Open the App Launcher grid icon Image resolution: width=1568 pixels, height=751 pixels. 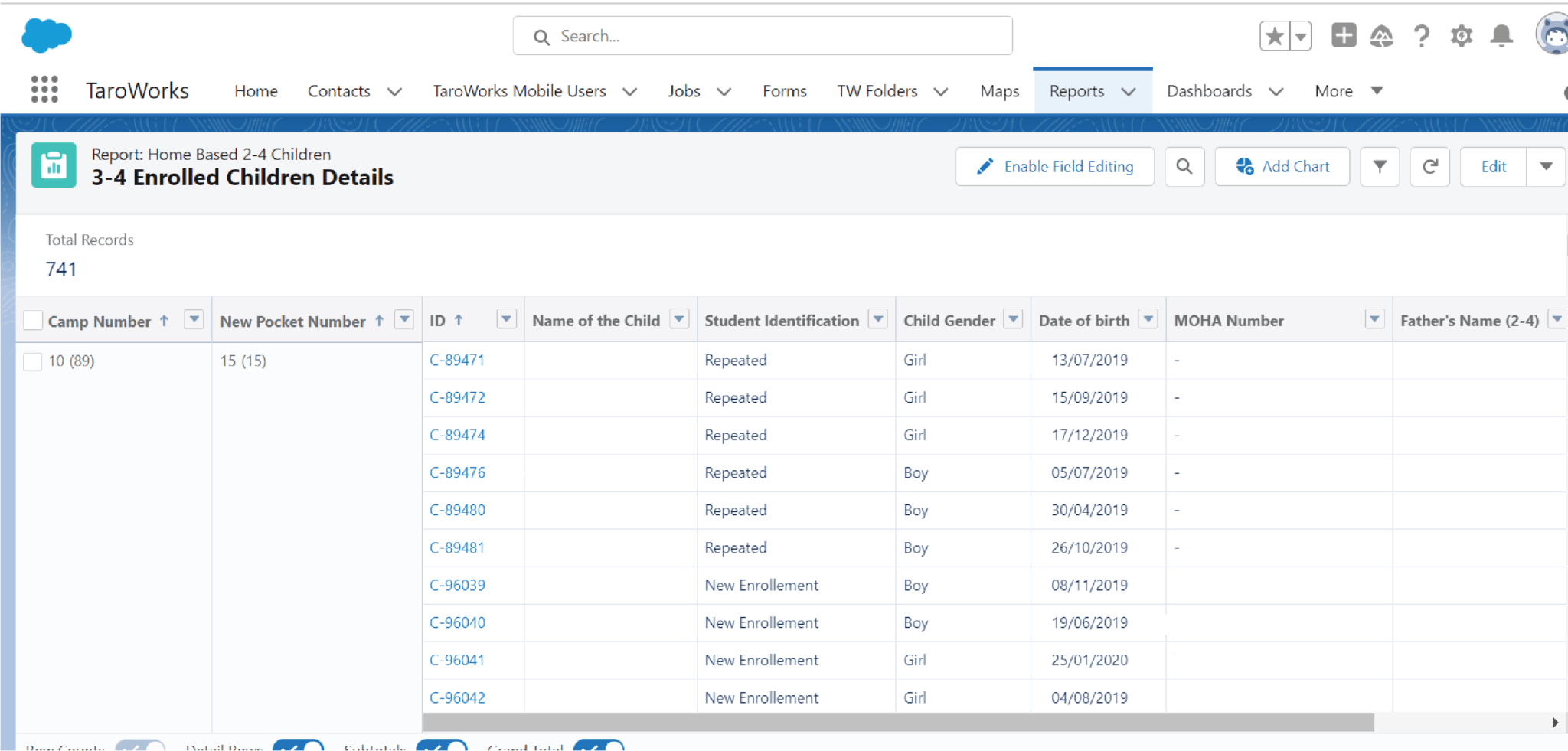pyautogui.click(x=44, y=90)
